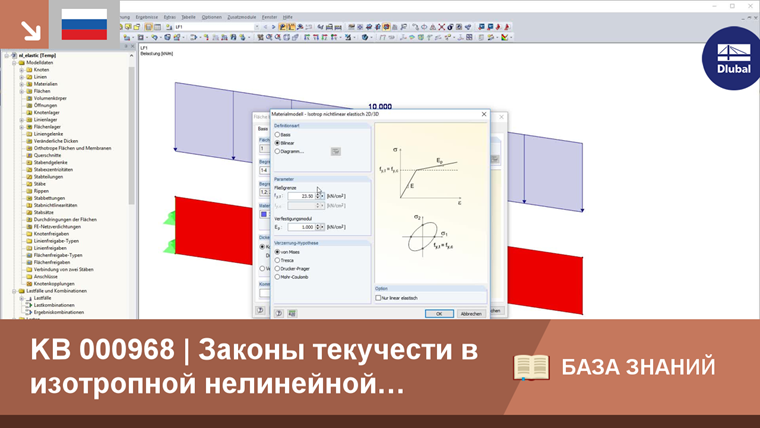Click the Fließgrenze fy,t value field
The width and height of the screenshot is (760, 428).
pos(301,196)
